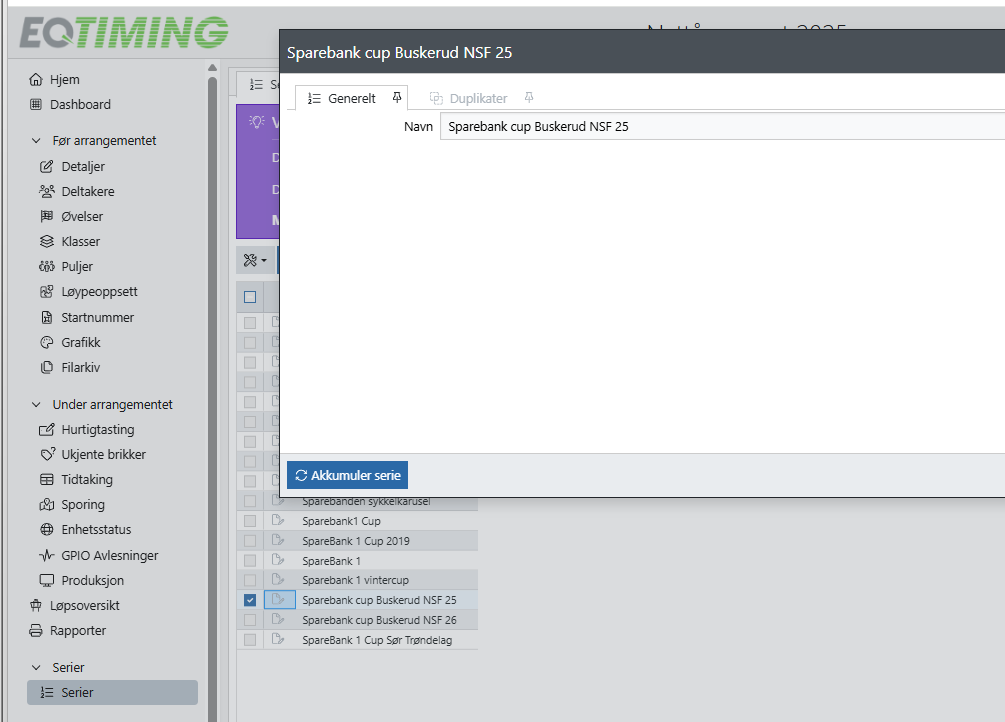Viewport: 1005px width, 722px height.
Task: Open Hjem in the sidebar
Action: click(x=54, y=80)
